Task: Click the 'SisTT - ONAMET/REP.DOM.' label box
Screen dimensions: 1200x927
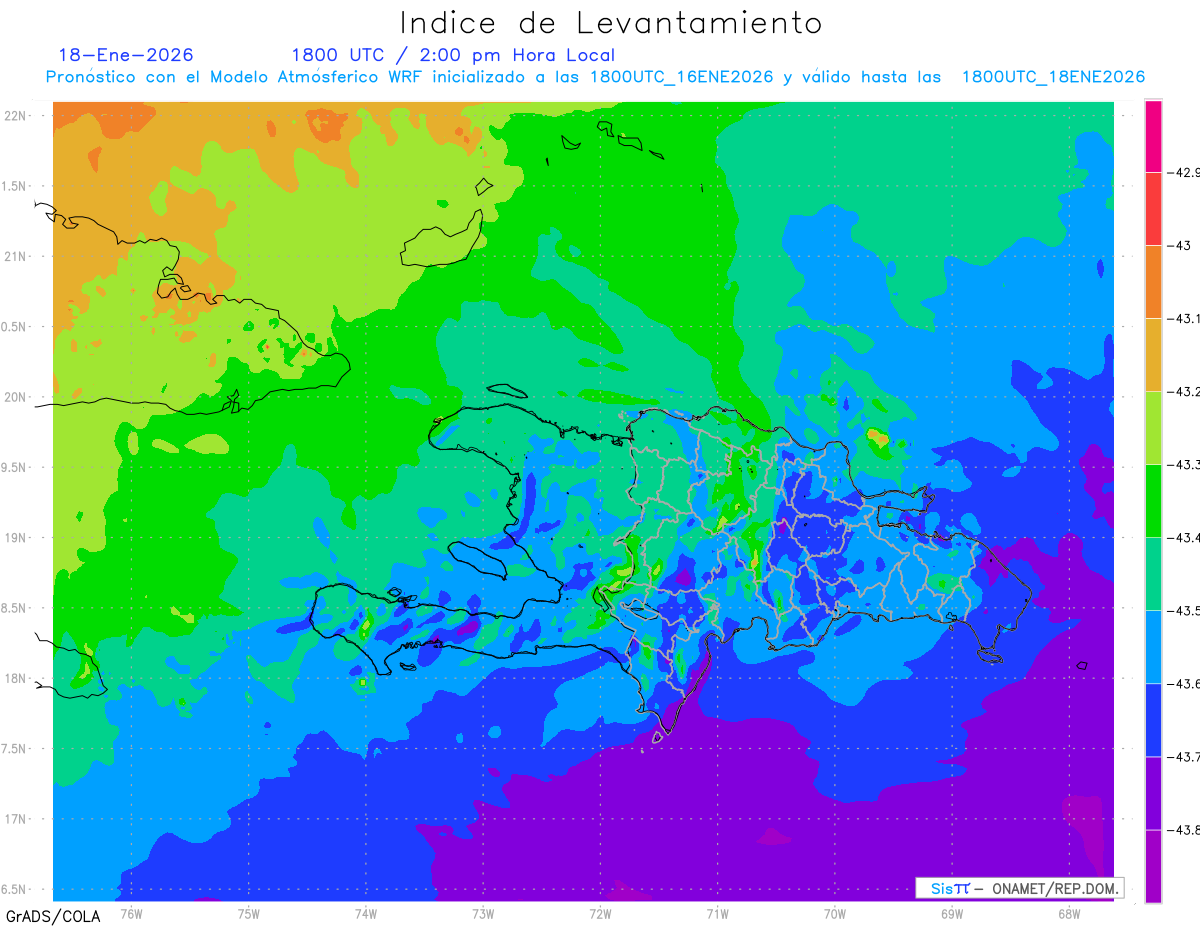Action: pos(1020,888)
